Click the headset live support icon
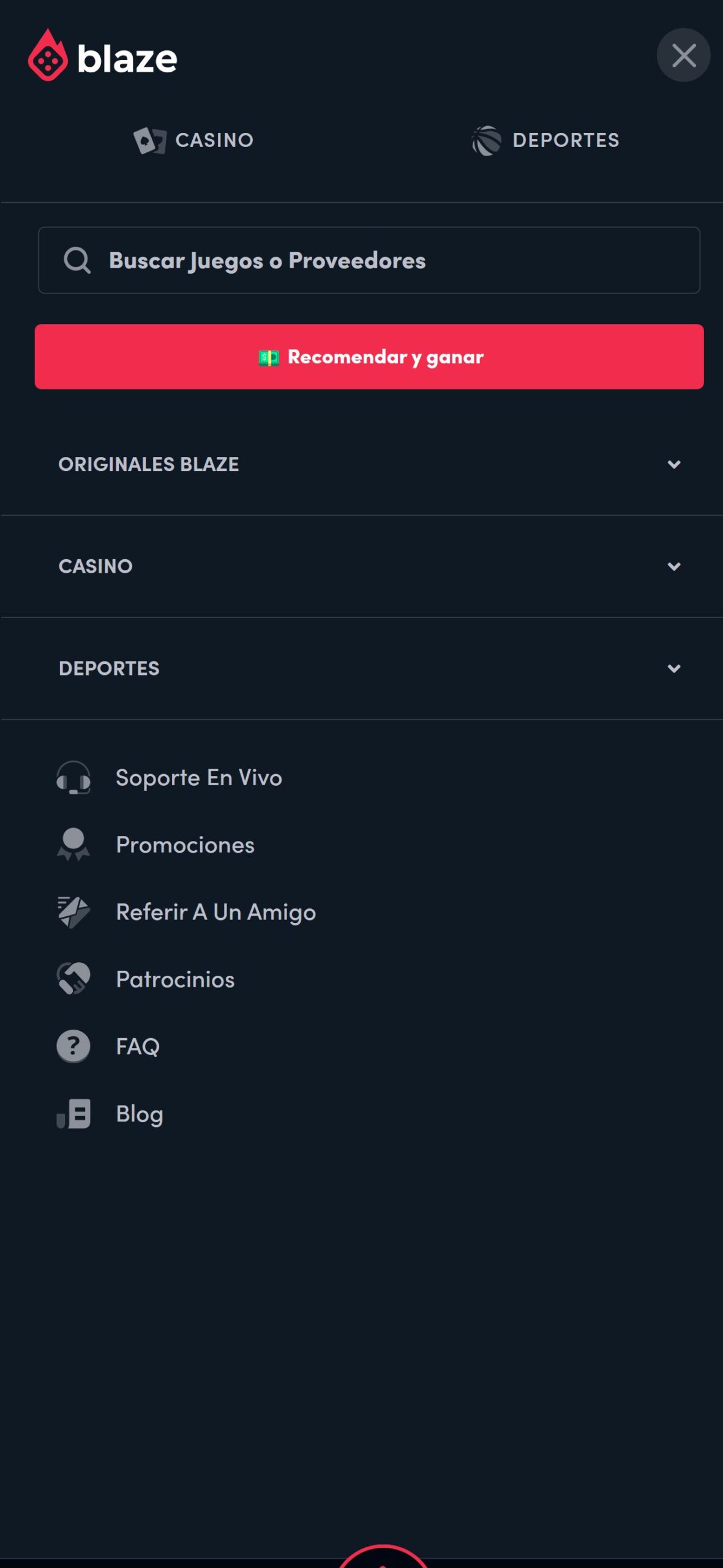This screenshot has height=1568, width=723. [73, 778]
